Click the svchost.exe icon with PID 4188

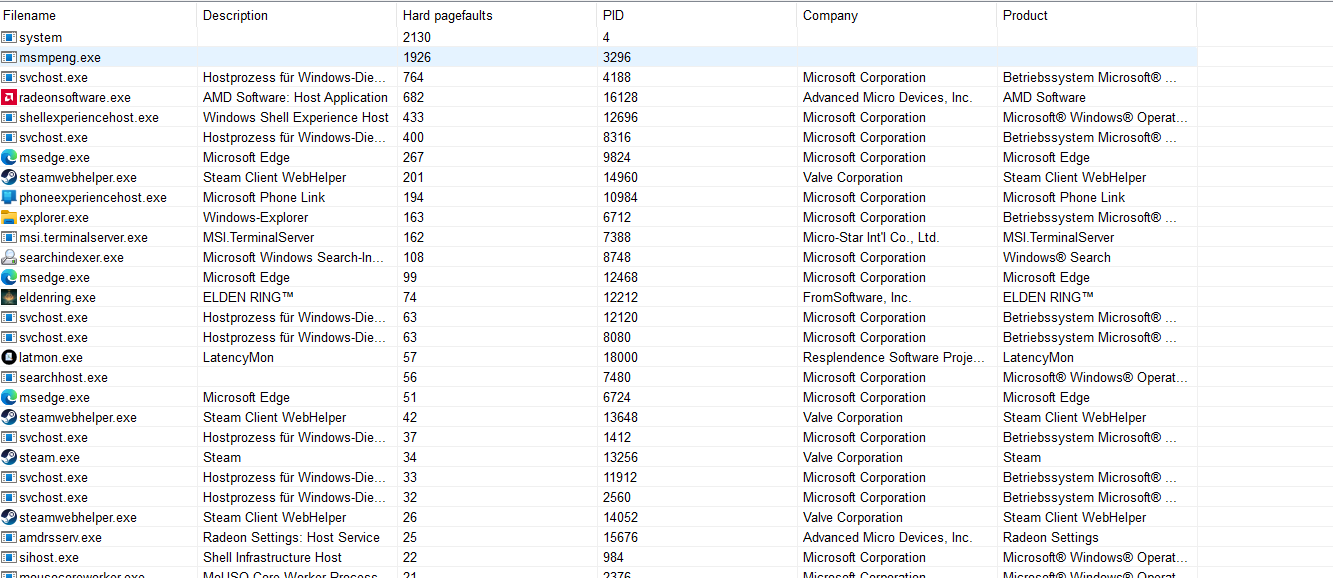[9, 77]
